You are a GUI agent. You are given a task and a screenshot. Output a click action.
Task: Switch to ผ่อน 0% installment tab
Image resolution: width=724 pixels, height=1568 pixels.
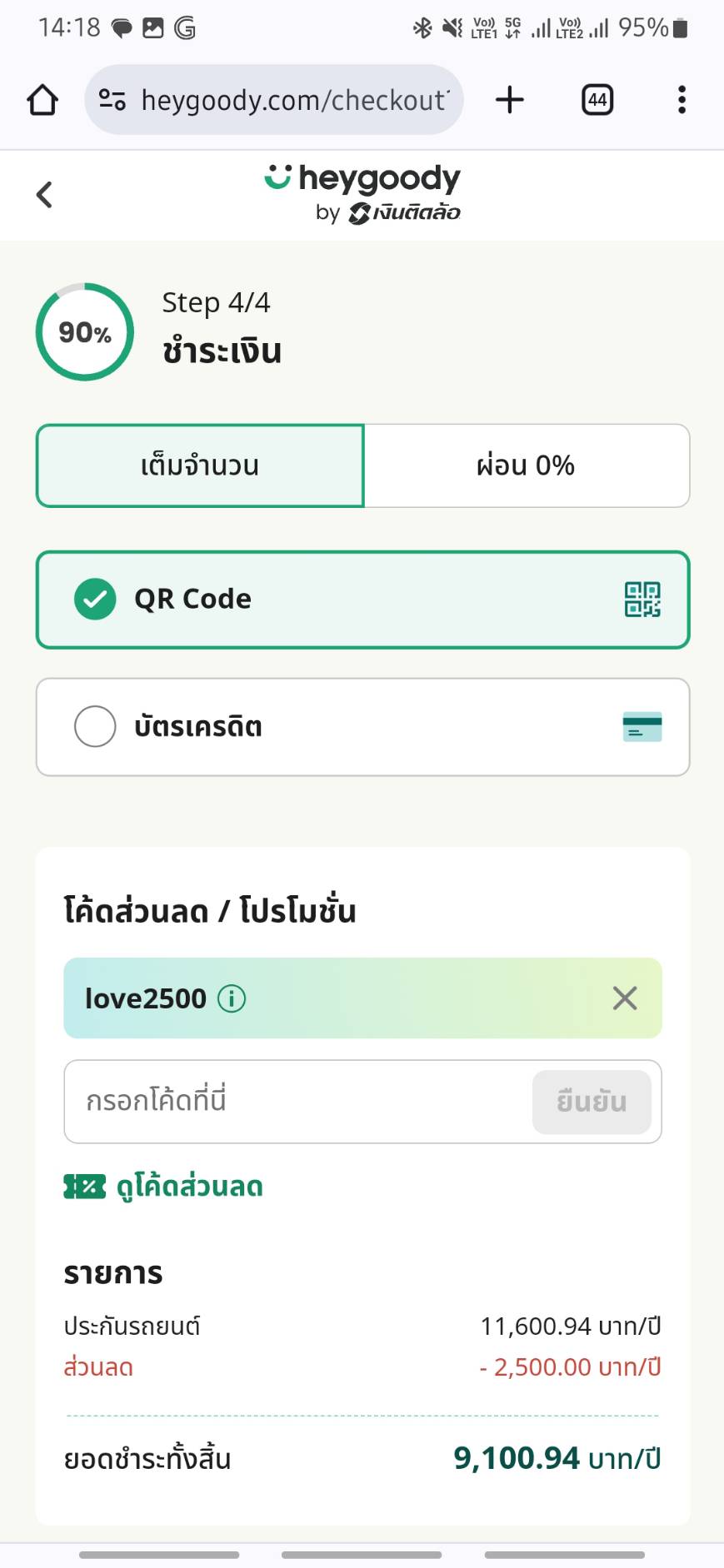pyautogui.click(x=526, y=465)
